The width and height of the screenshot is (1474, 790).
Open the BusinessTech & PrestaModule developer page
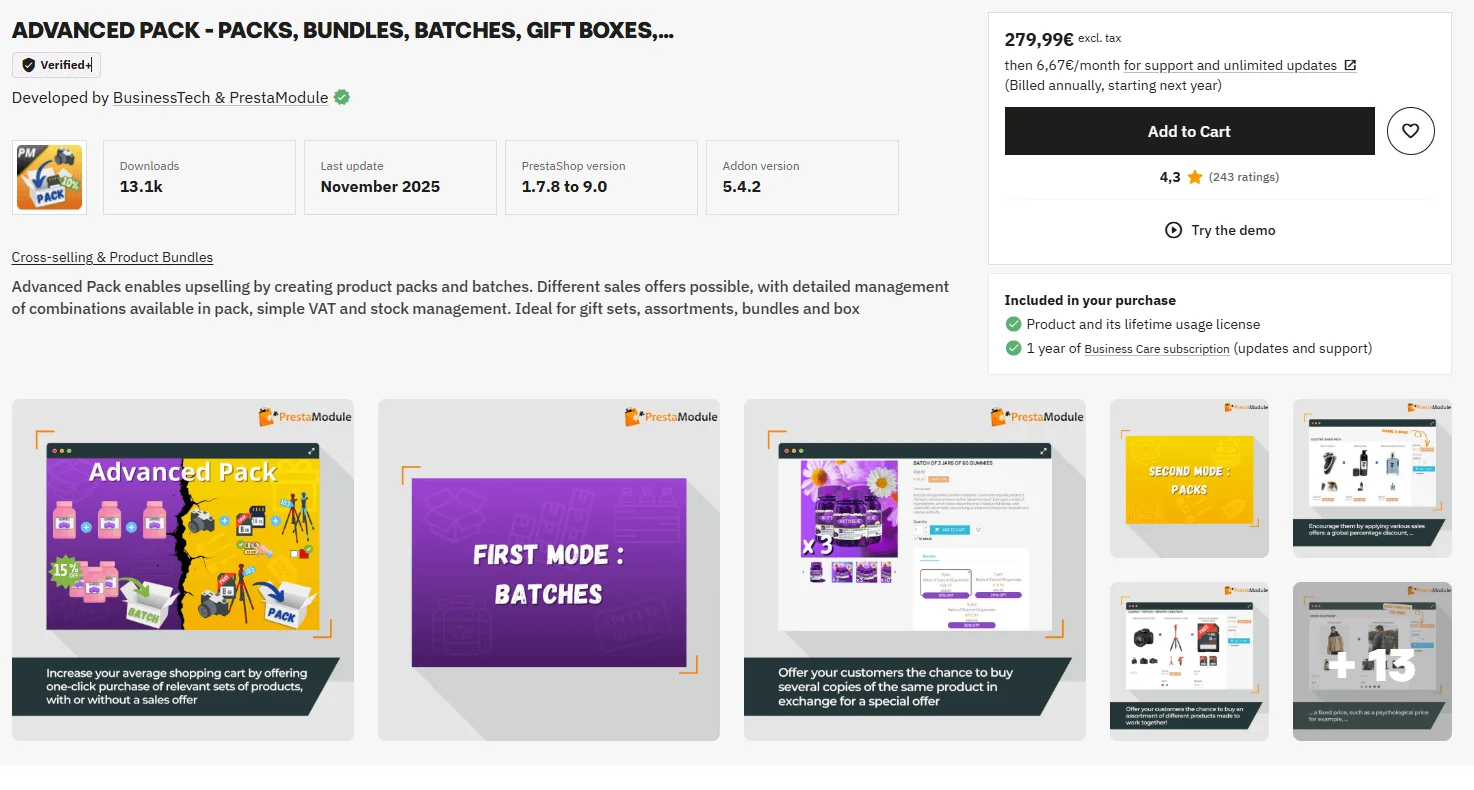point(220,97)
